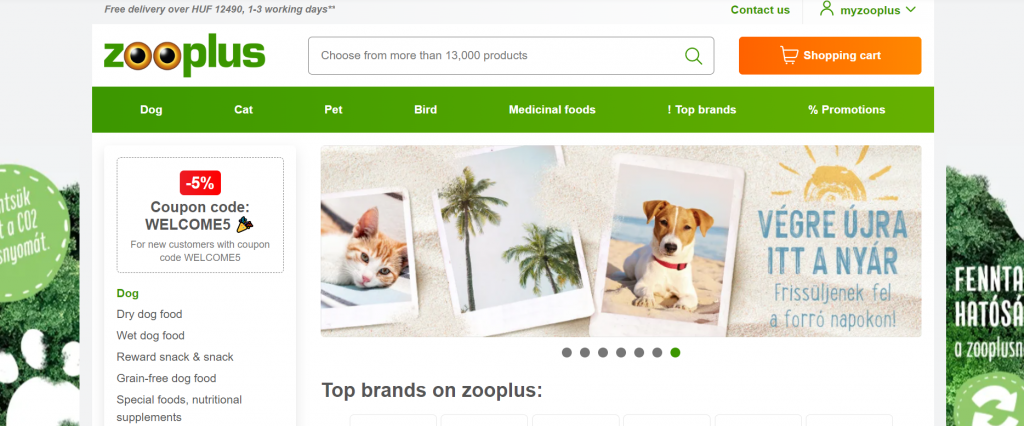Expand the myzooplus dropdown chevron
The image size is (1024, 426).
click(x=910, y=10)
